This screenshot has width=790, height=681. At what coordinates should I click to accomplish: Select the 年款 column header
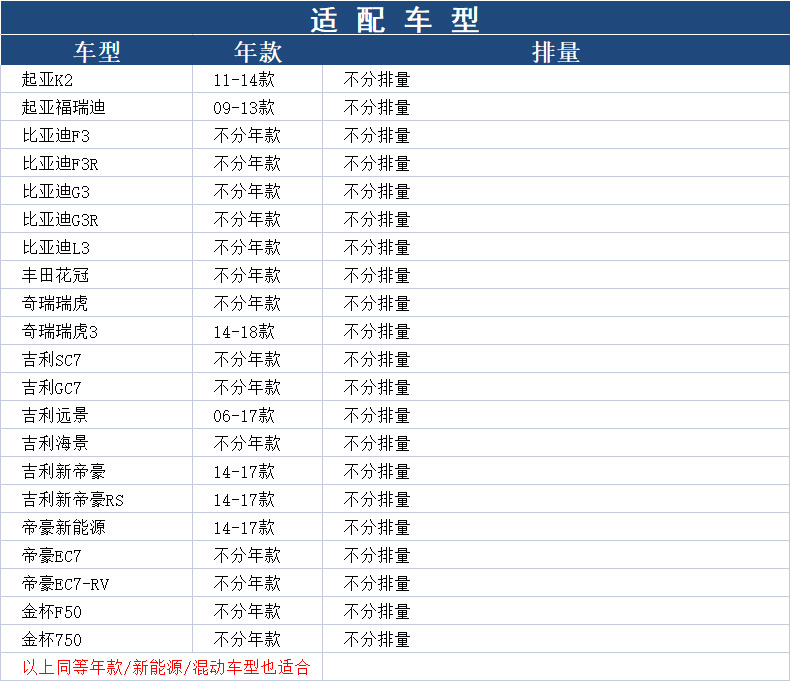point(258,52)
